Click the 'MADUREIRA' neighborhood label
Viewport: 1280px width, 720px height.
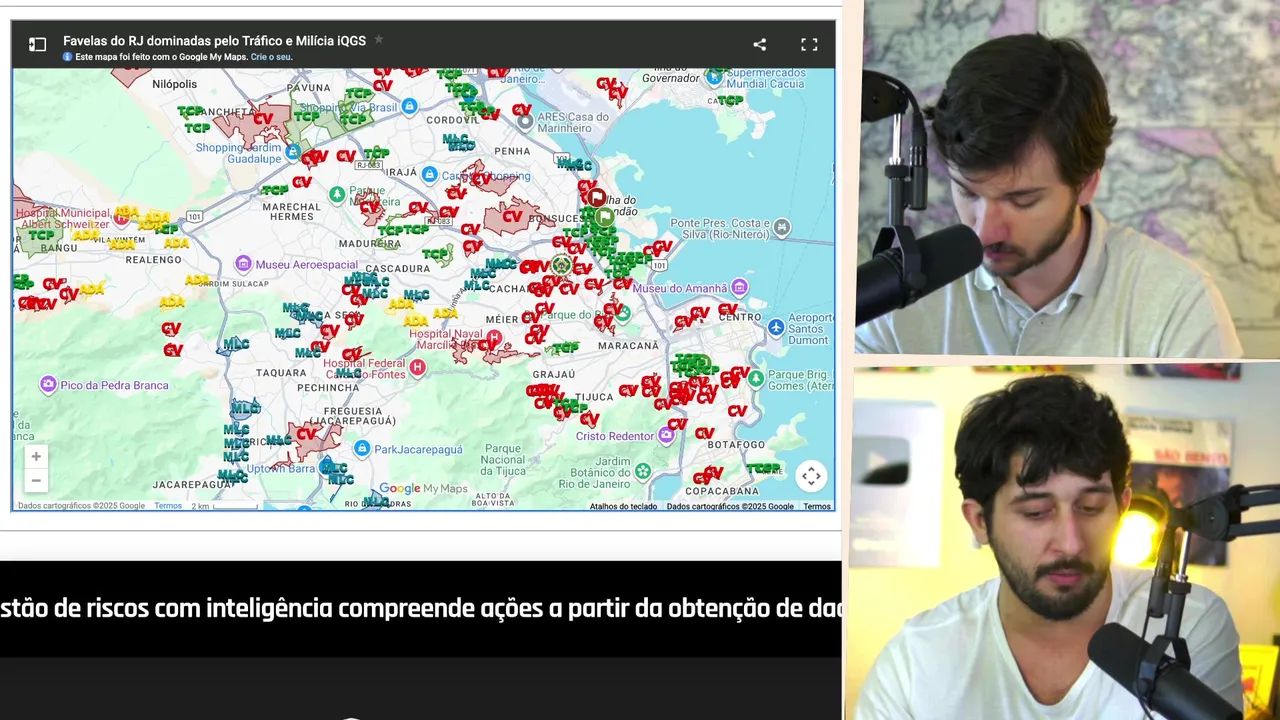click(x=370, y=244)
